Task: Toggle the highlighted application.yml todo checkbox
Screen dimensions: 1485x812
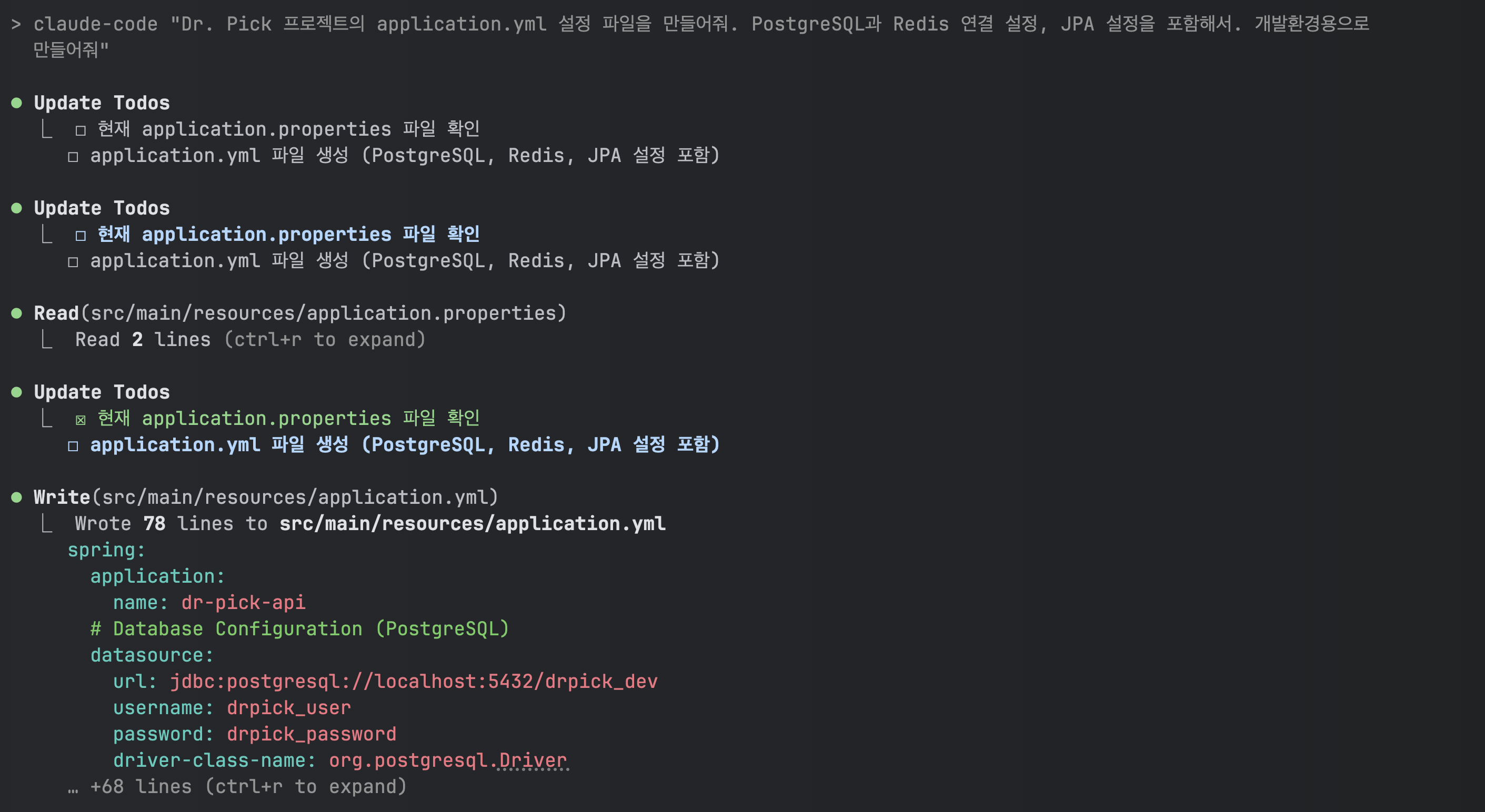Action: coord(73,446)
